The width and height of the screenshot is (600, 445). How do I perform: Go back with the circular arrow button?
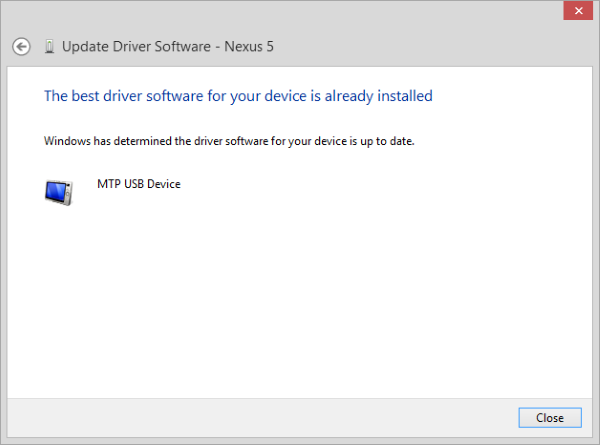21,47
